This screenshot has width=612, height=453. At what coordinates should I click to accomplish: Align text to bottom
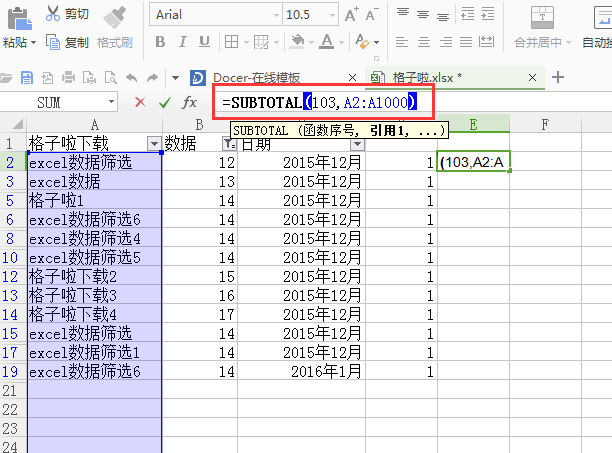click(x=443, y=16)
